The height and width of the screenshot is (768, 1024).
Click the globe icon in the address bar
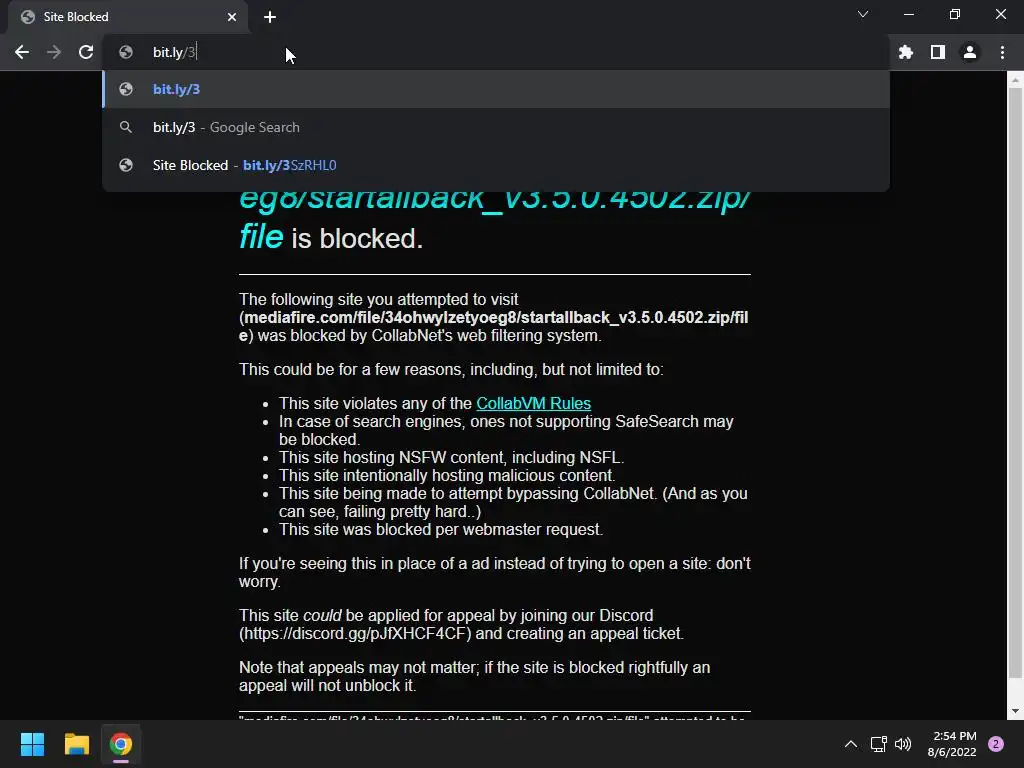tap(126, 52)
